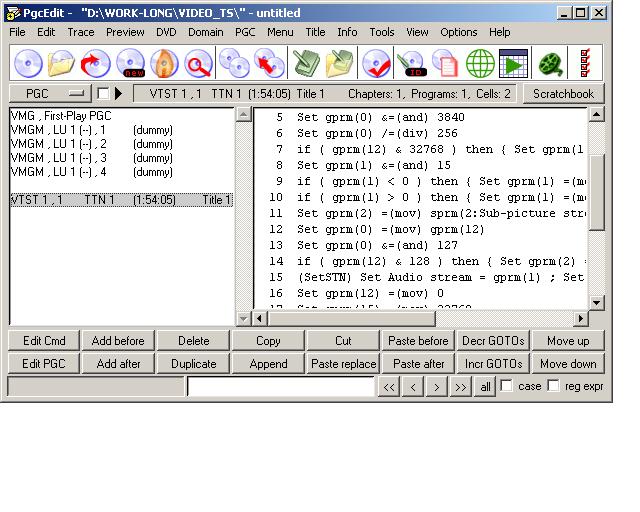Click the disc icon labeled 'new'

[130, 63]
